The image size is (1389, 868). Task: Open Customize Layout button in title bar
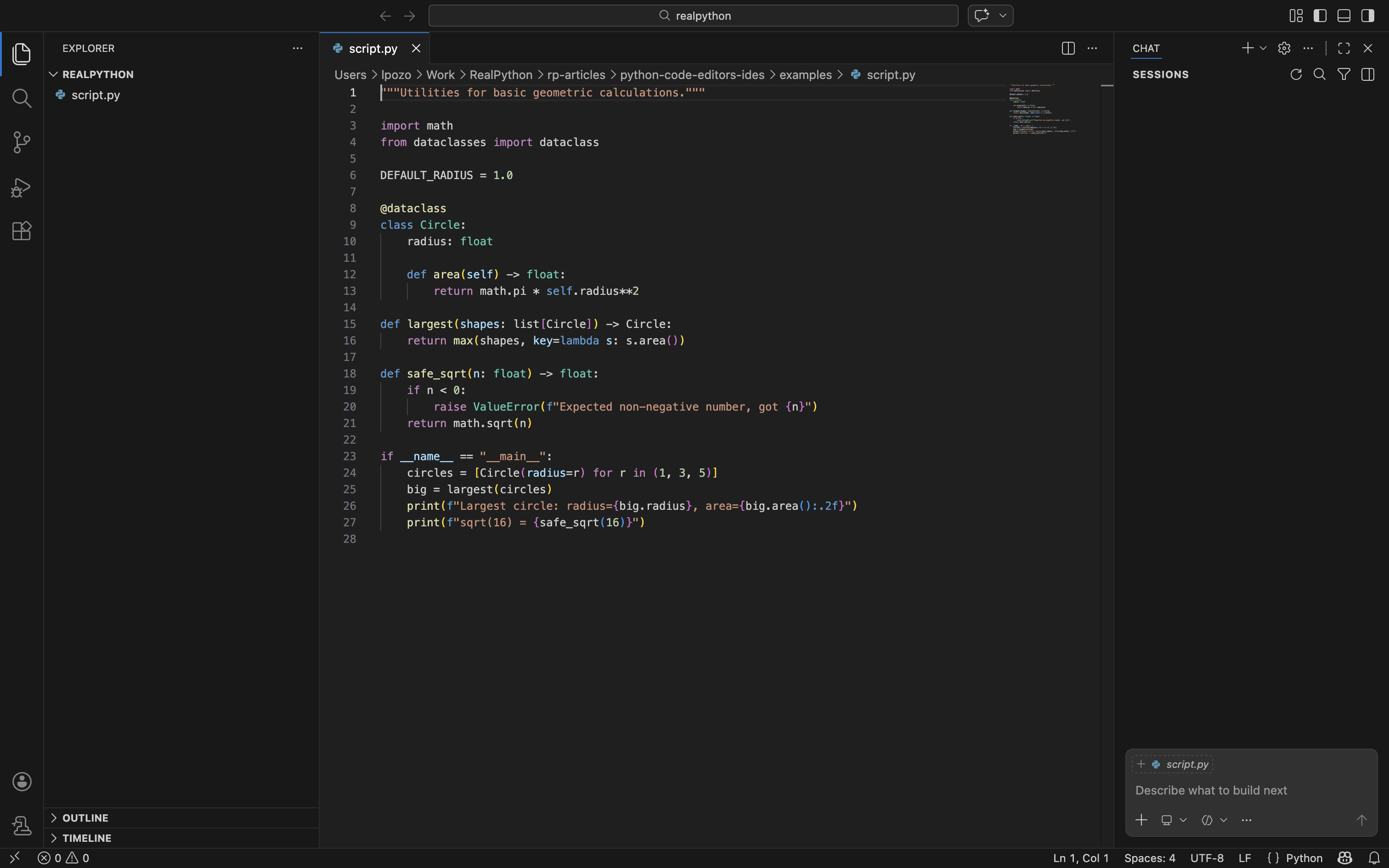point(1295,16)
